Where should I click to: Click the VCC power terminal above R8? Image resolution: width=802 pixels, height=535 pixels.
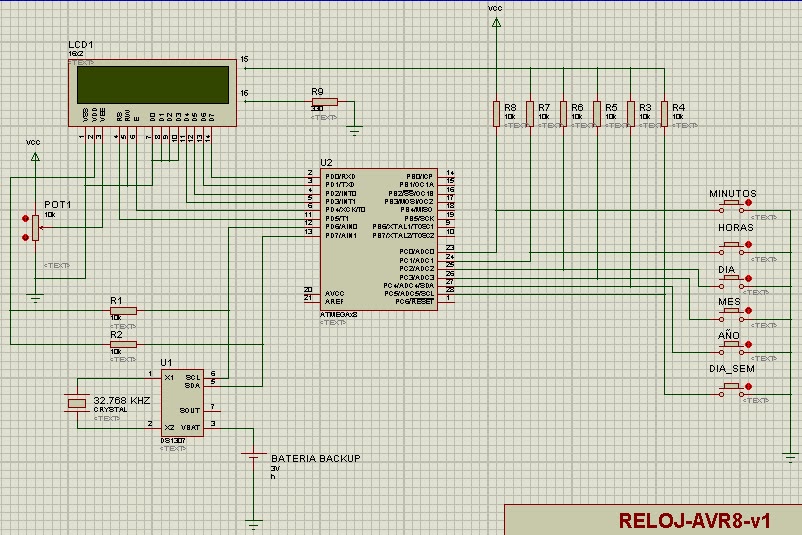pyautogui.click(x=496, y=23)
